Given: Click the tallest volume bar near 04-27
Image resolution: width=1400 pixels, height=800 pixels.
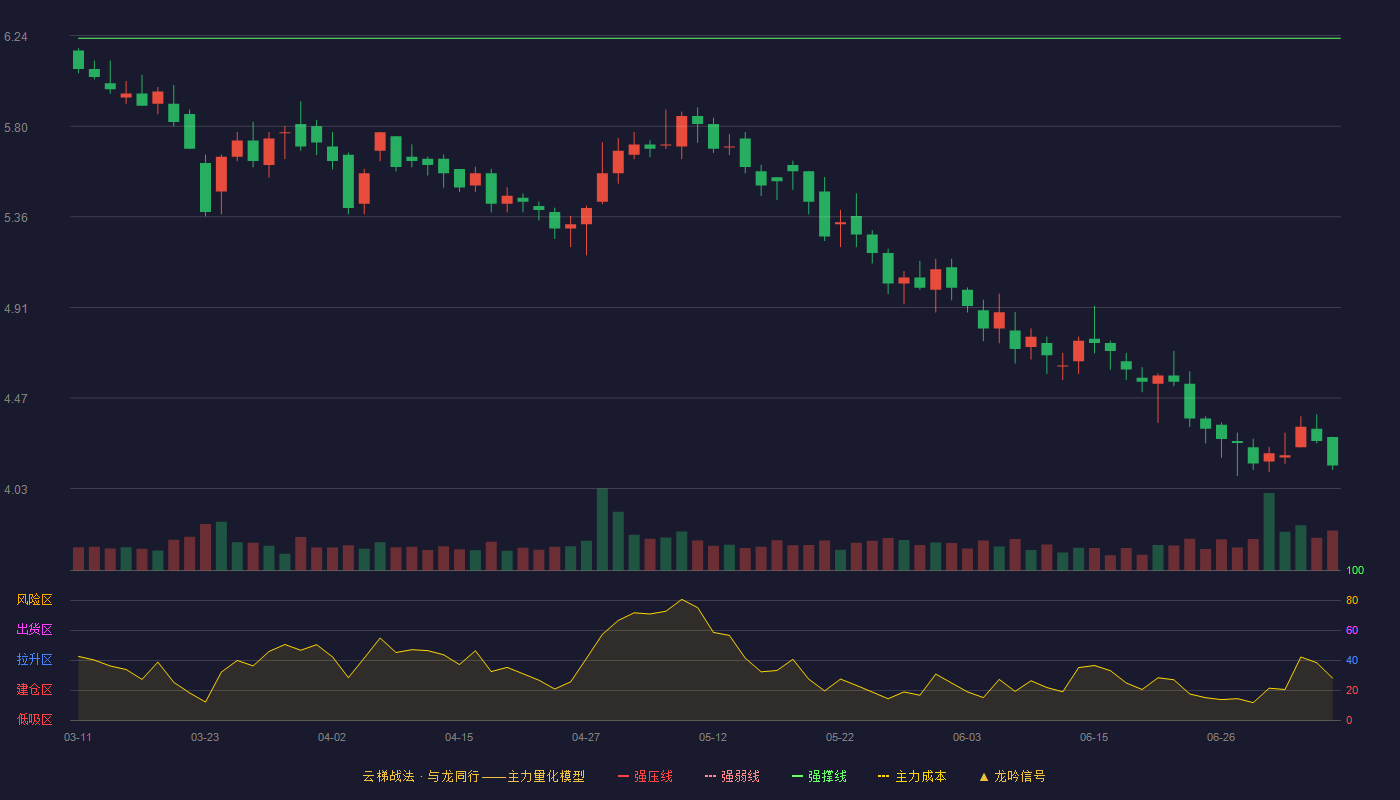Looking at the screenshot, I should (x=602, y=529).
